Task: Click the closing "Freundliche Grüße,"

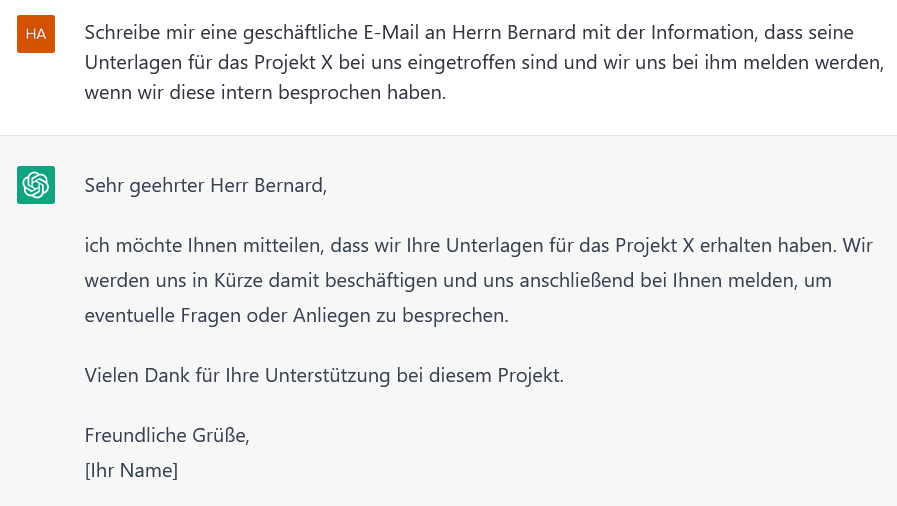Action: [167, 435]
